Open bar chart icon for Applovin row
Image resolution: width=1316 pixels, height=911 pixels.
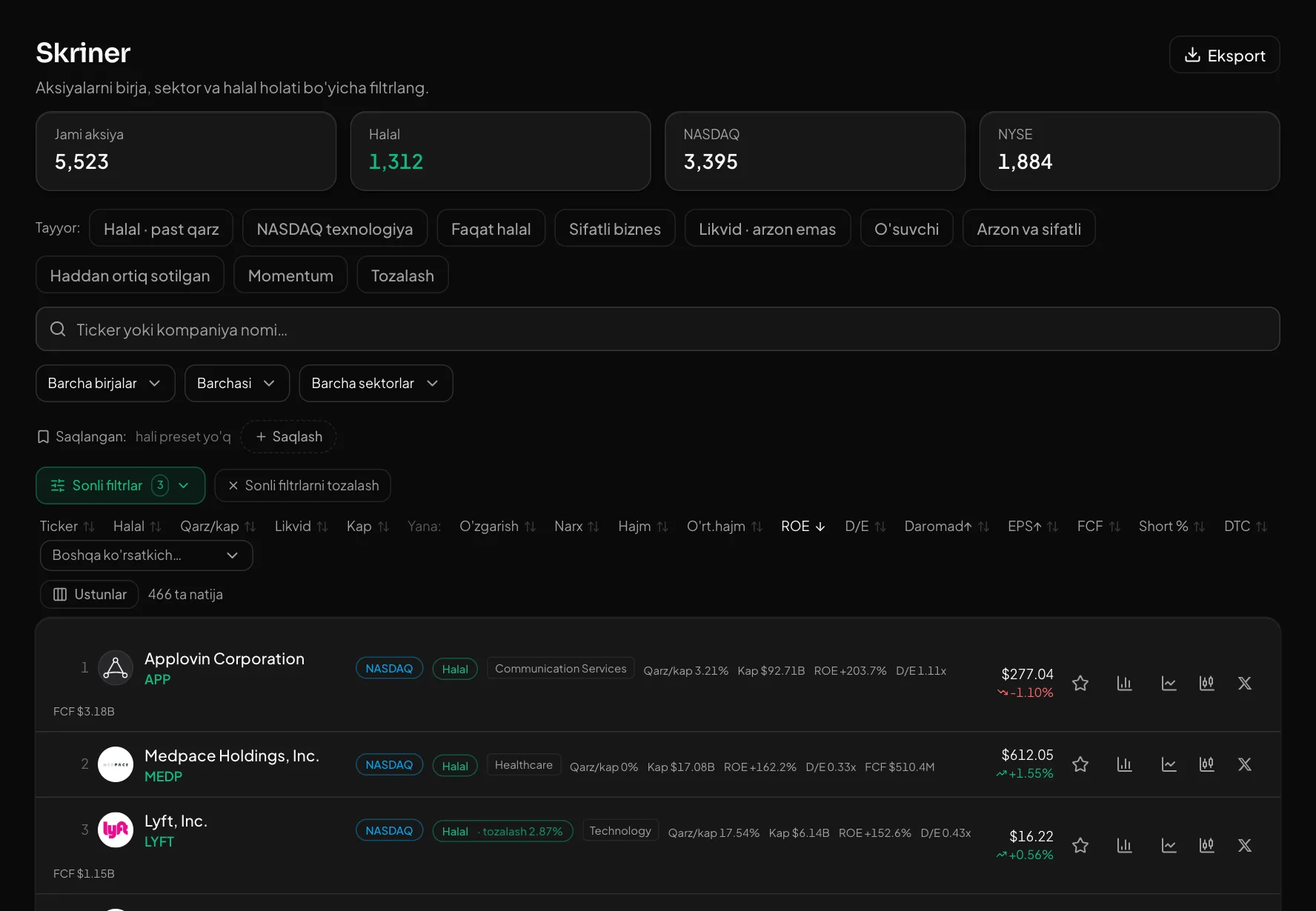click(1125, 683)
